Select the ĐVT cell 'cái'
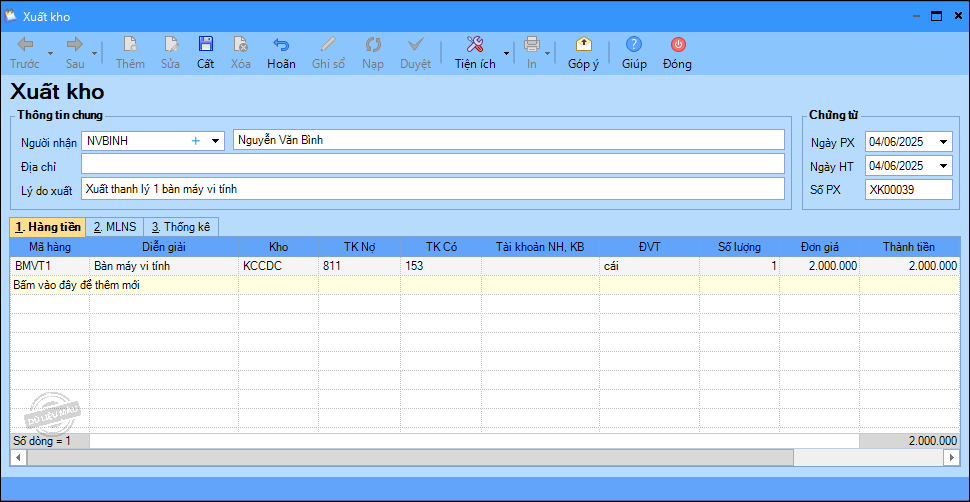 click(650, 266)
